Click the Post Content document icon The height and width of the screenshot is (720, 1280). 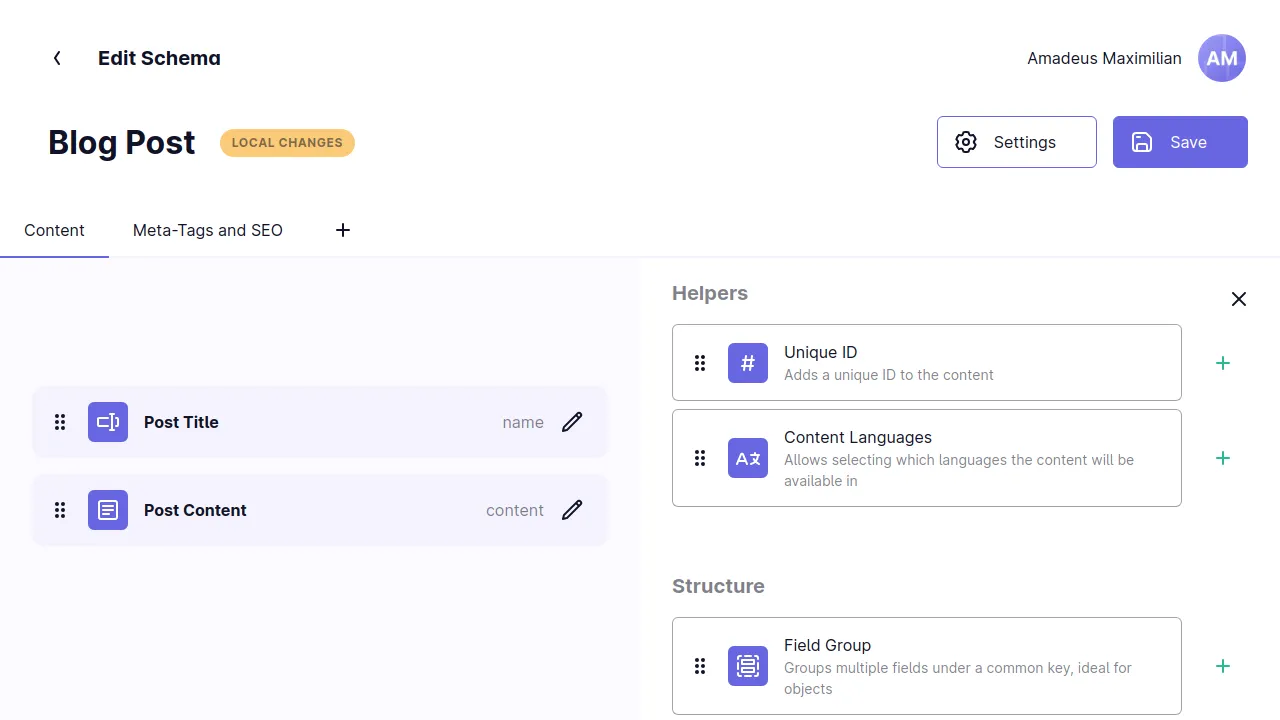[107, 510]
